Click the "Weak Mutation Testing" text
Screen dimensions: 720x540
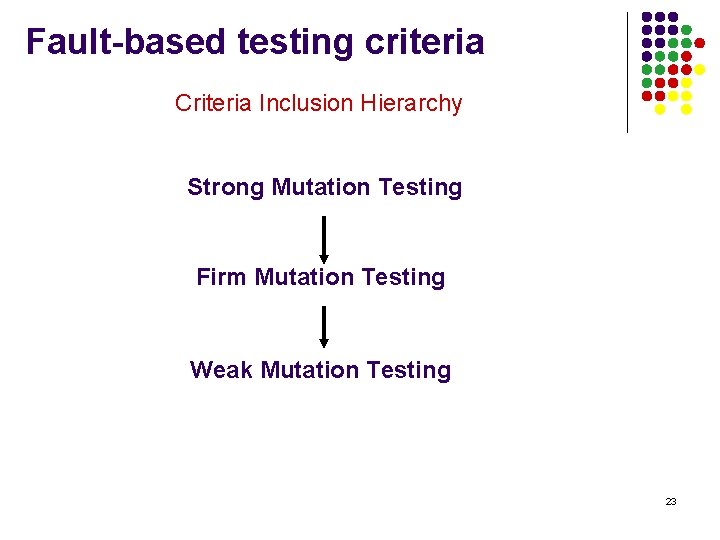tap(320, 370)
